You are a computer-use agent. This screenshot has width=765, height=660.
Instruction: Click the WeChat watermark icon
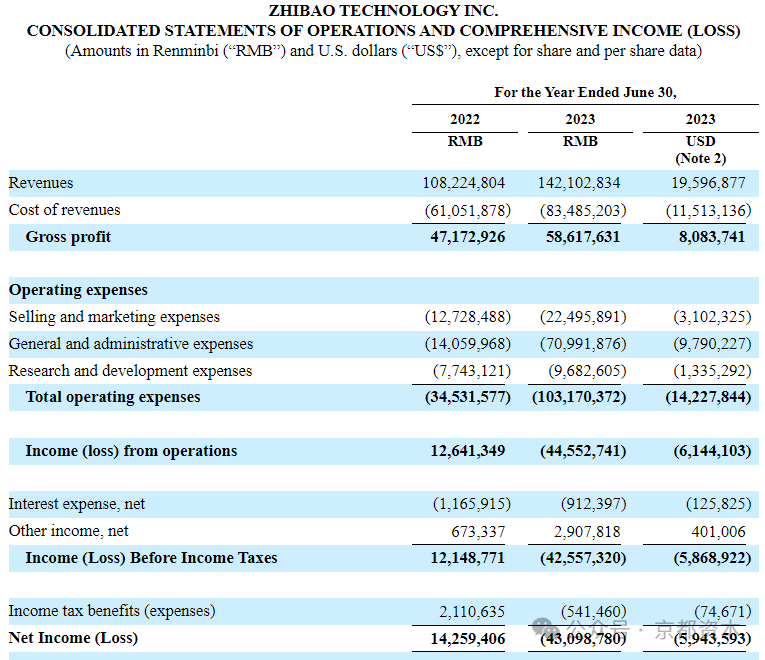point(545,627)
